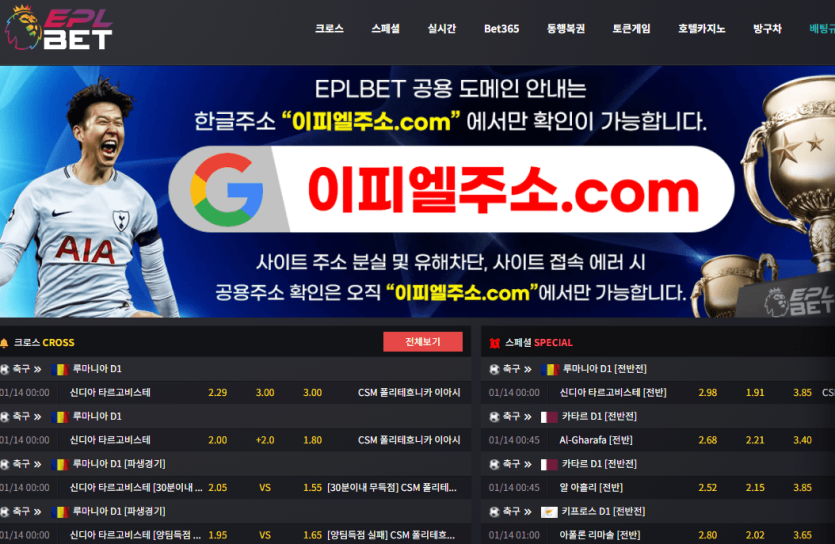835x544 pixels.
Task: Click soccer ball icon in first 카타르 D1 [전반전] row
Action: (x=494, y=417)
